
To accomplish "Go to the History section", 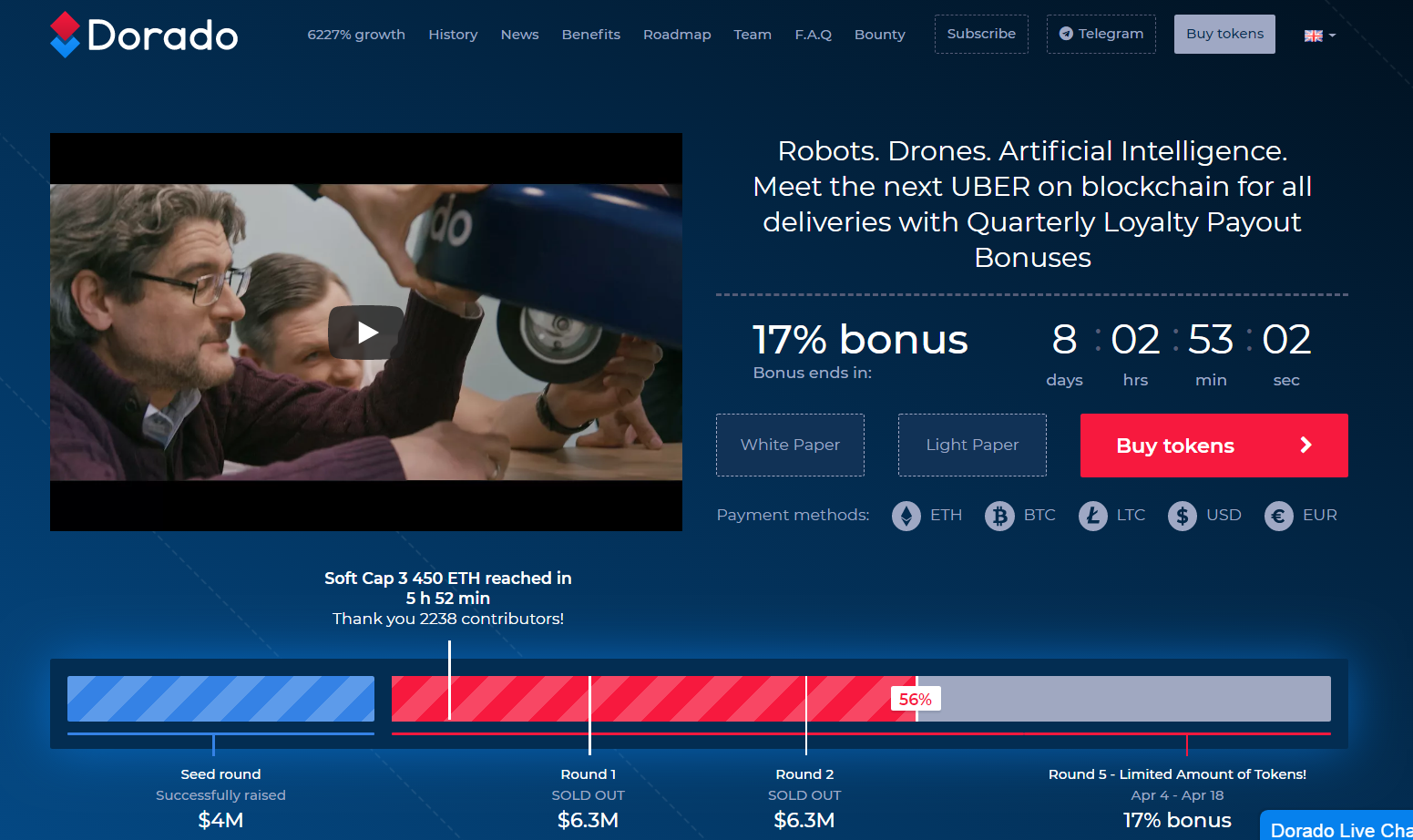I will click(453, 35).
